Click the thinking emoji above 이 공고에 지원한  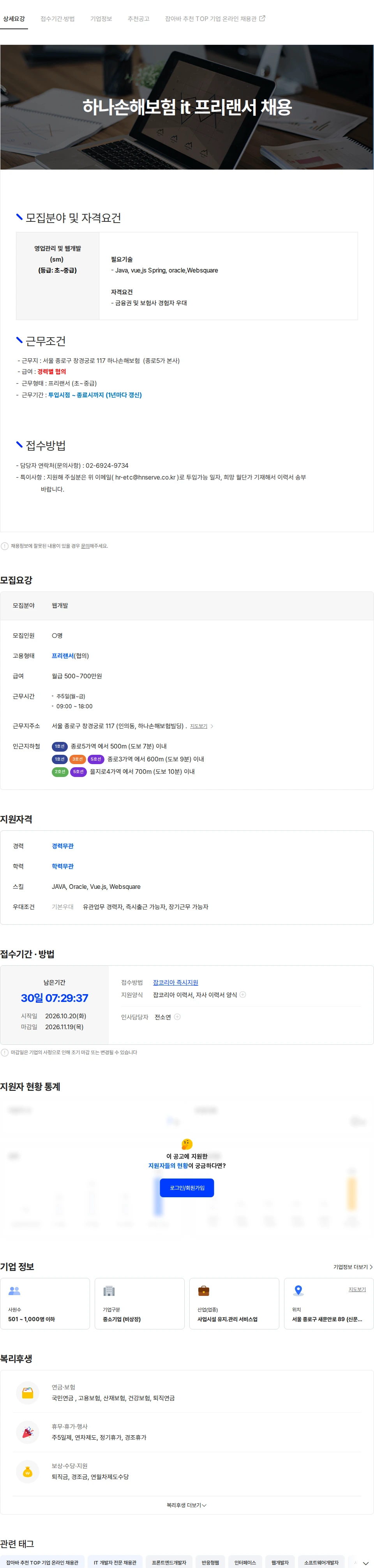pyautogui.click(x=187, y=1144)
